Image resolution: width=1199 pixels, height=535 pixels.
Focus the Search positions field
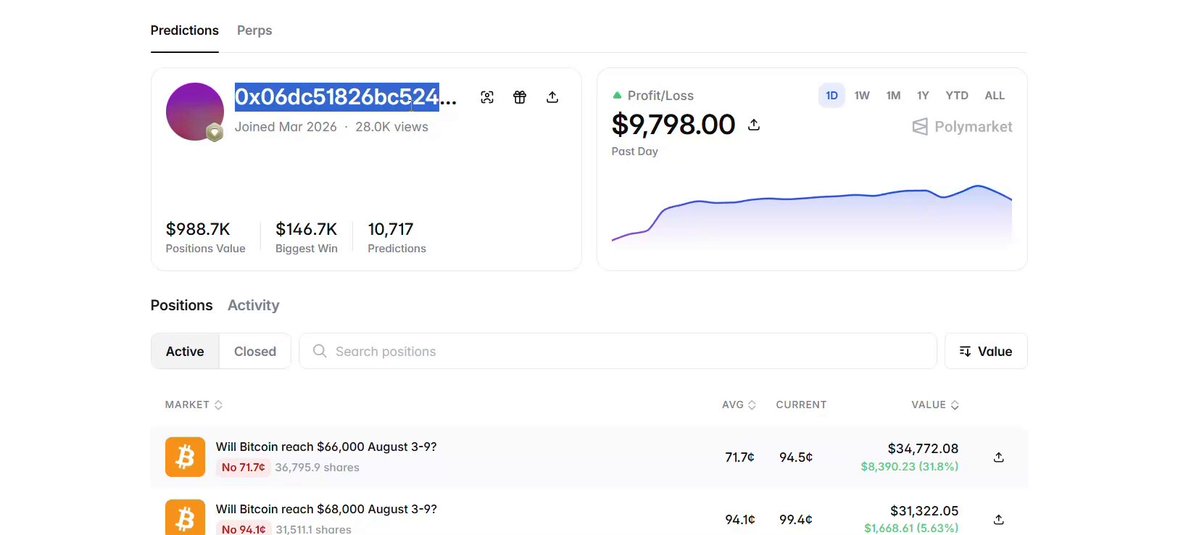tap(618, 352)
